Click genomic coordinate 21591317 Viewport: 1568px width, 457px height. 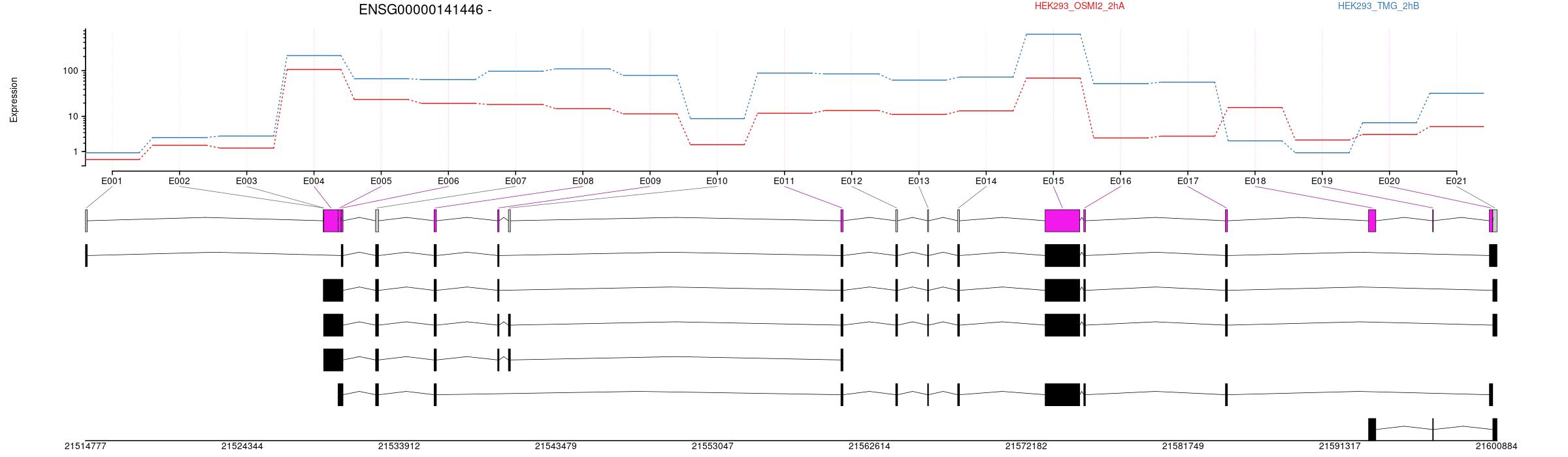coord(1339,447)
